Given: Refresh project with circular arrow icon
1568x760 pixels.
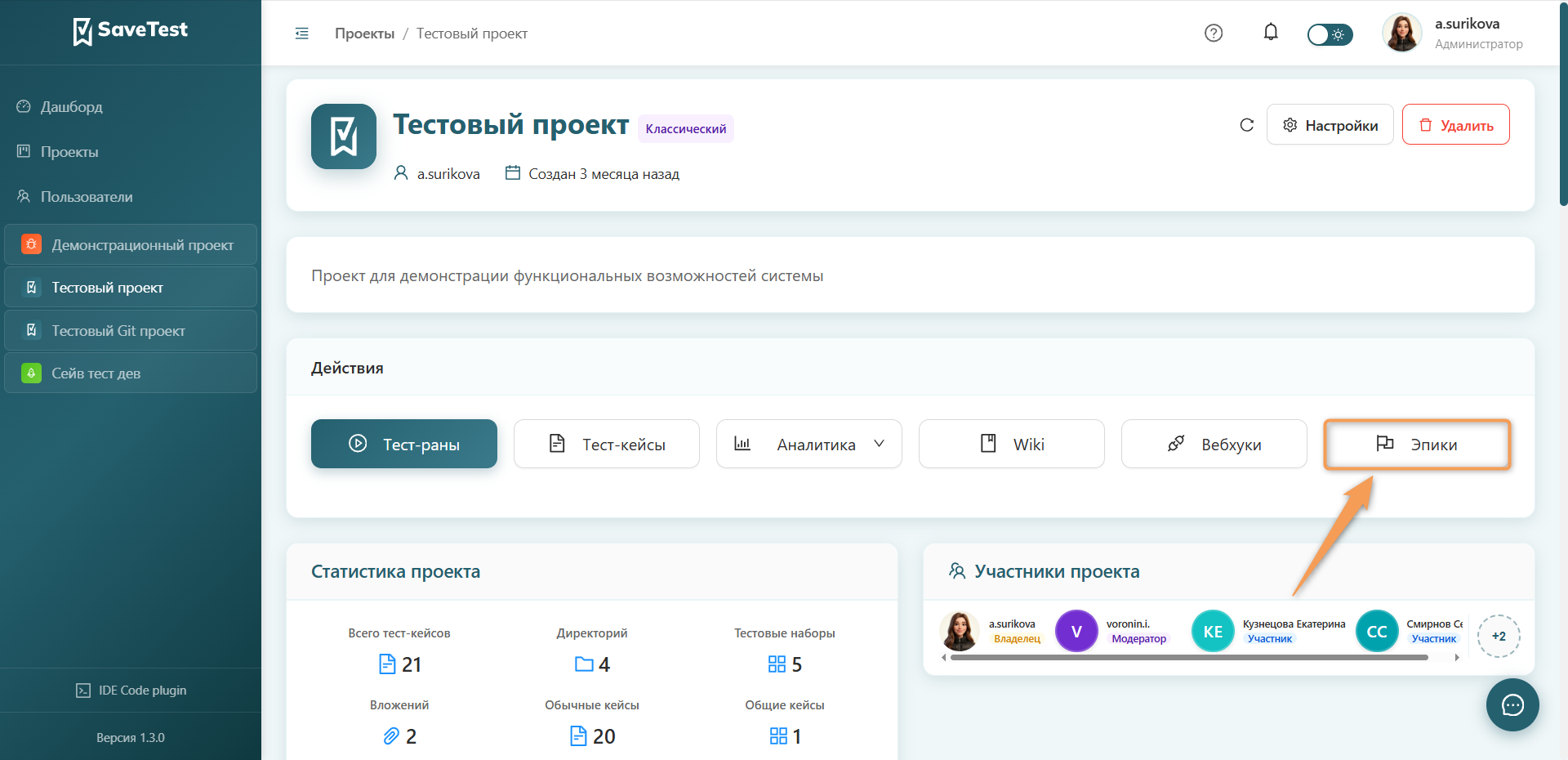Looking at the screenshot, I should 1246,125.
